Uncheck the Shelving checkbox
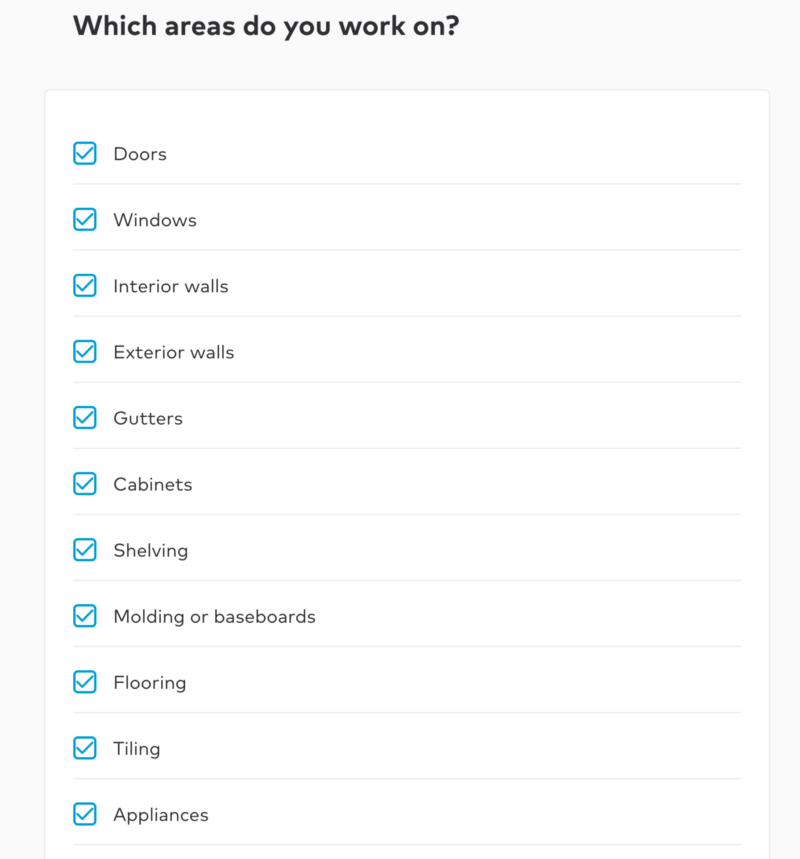The image size is (800, 859). 85,550
